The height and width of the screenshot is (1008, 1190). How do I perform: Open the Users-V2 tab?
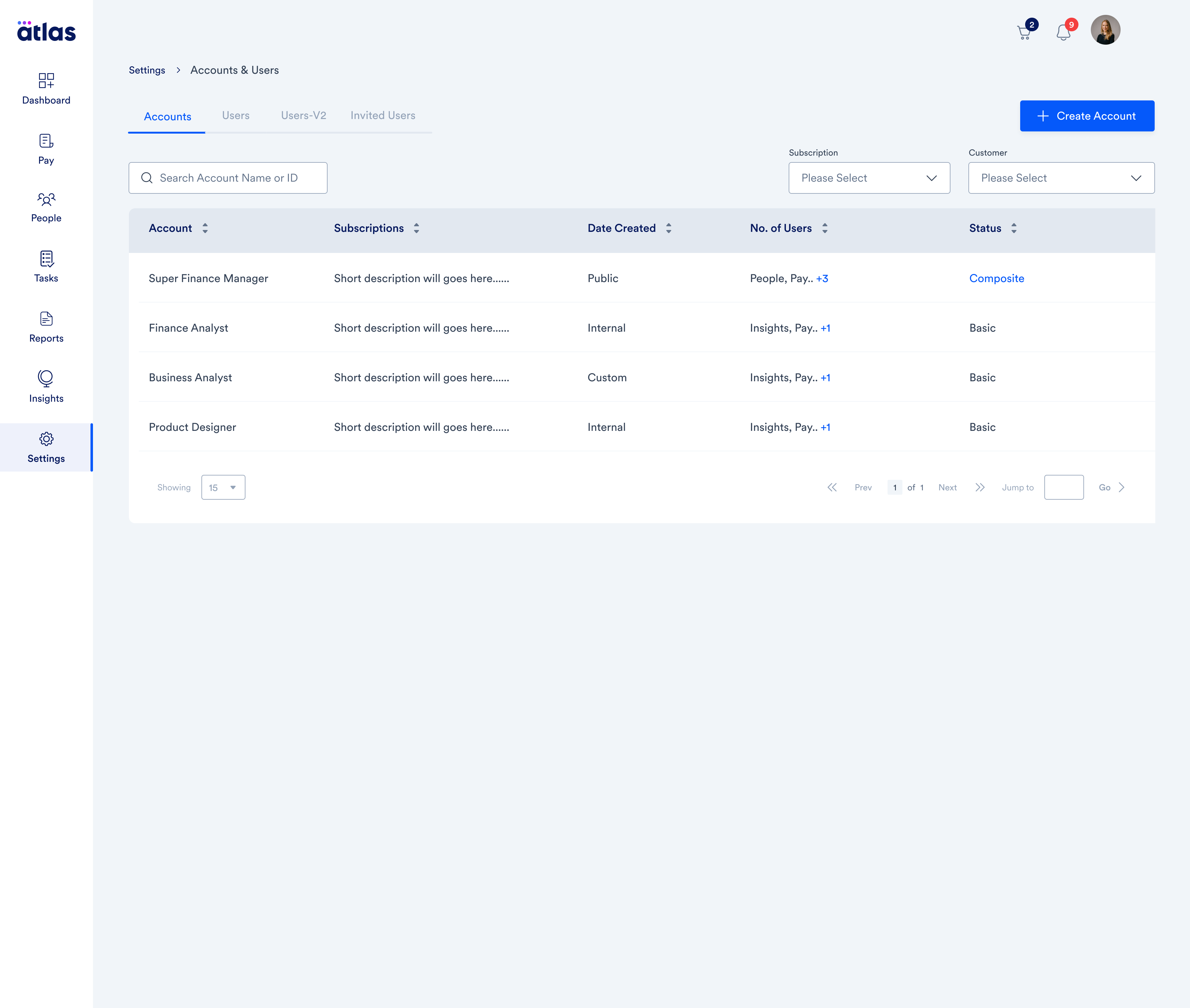303,115
